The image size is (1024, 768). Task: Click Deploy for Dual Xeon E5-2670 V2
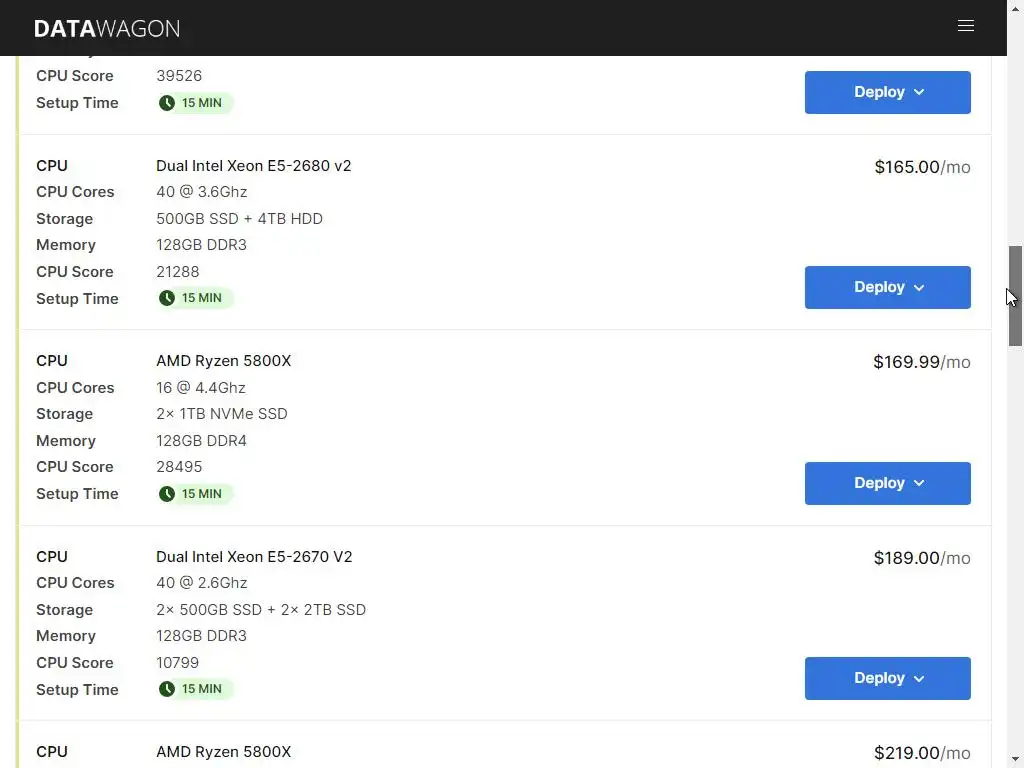click(879, 678)
